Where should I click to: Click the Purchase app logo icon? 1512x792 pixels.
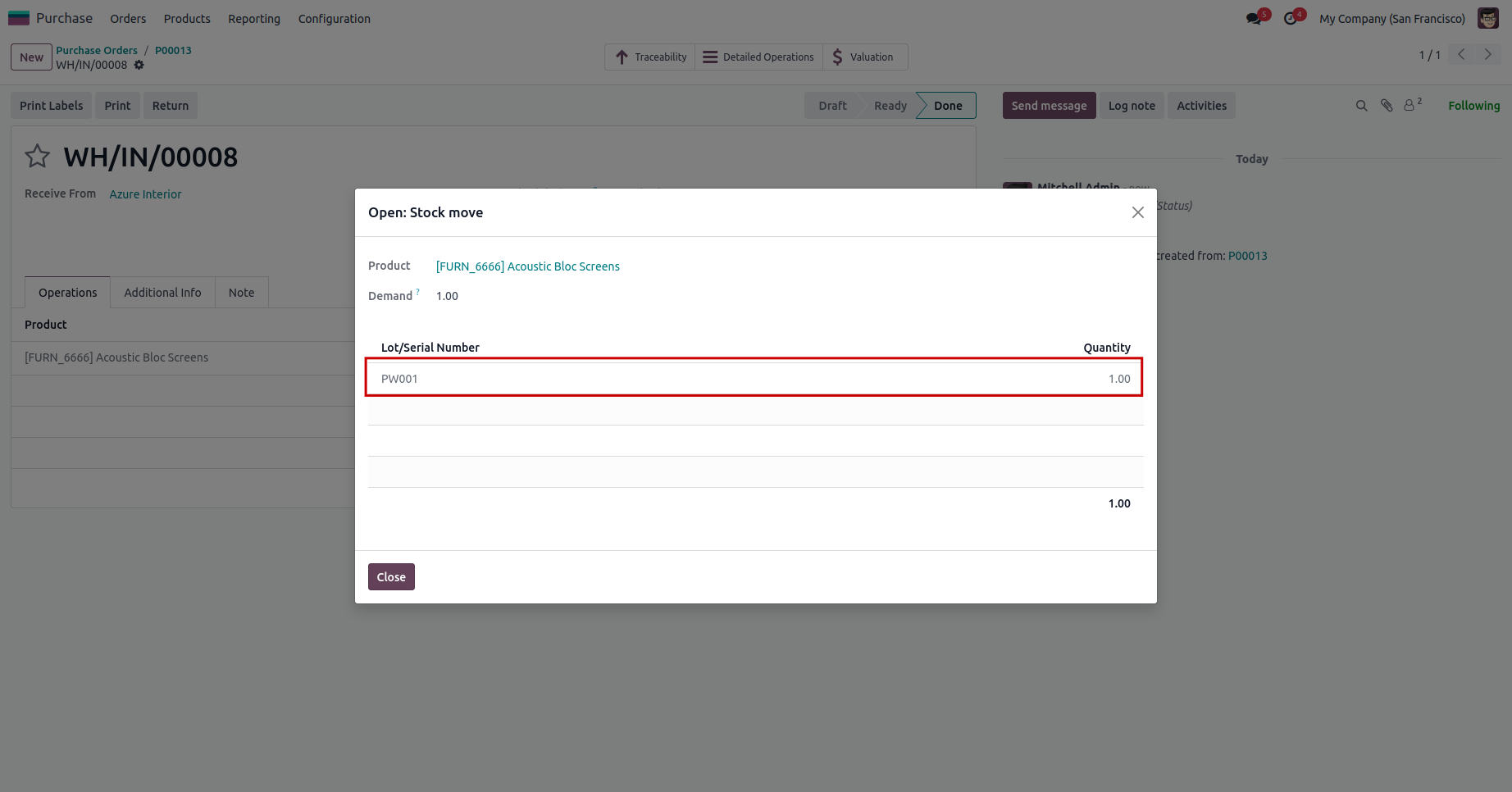pos(19,18)
